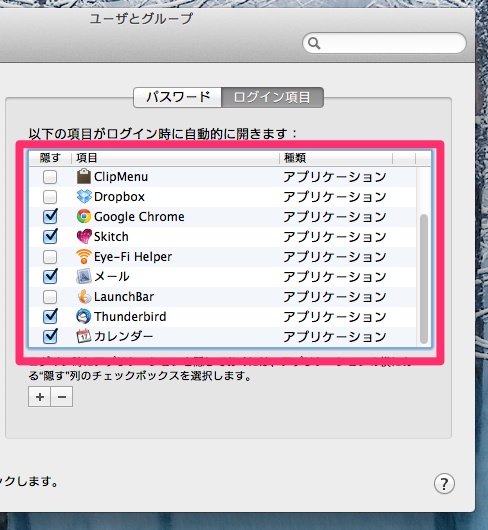
Task: Select the カレンダー row name
Action: click(x=123, y=336)
